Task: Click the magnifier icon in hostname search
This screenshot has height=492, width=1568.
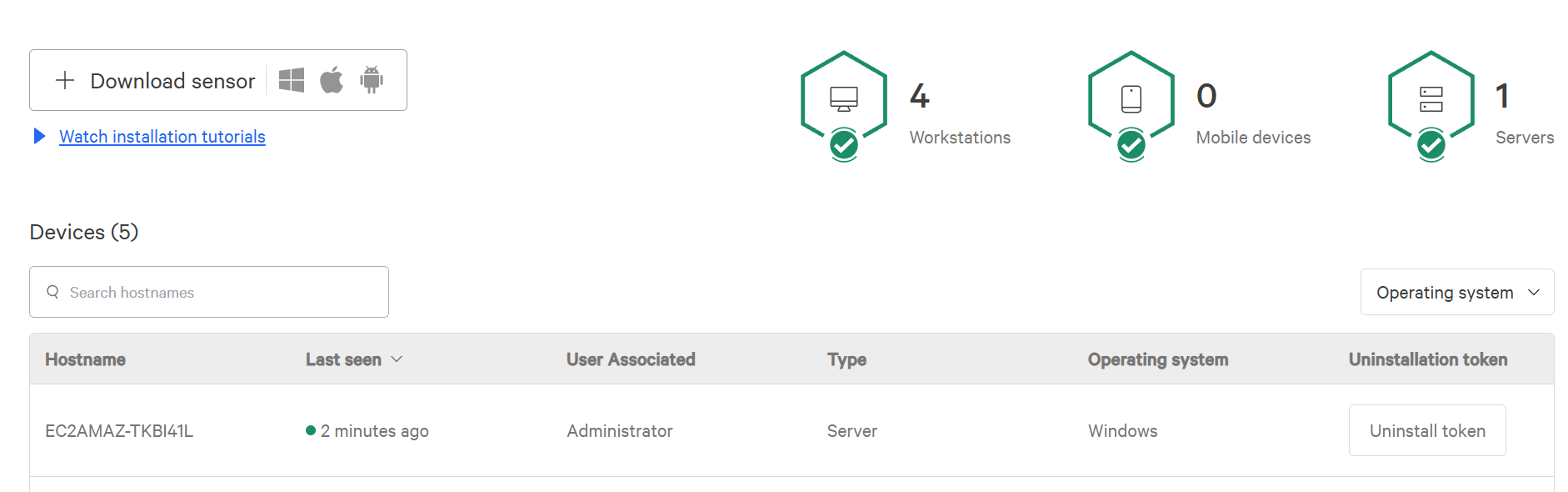Action: point(52,292)
